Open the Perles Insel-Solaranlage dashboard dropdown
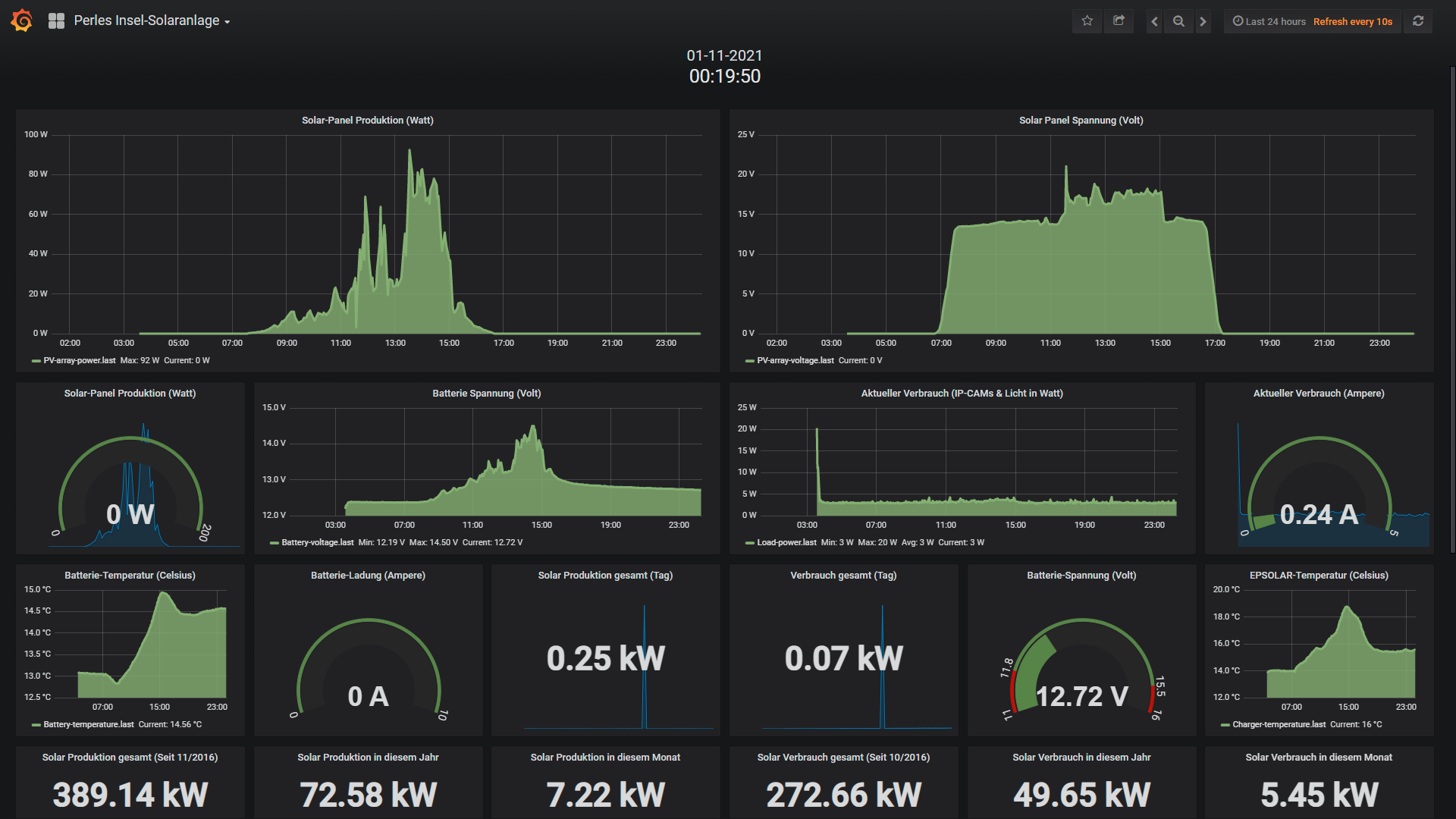The height and width of the screenshot is (819, 1456). pyautogui.click(x=152, y=21)
